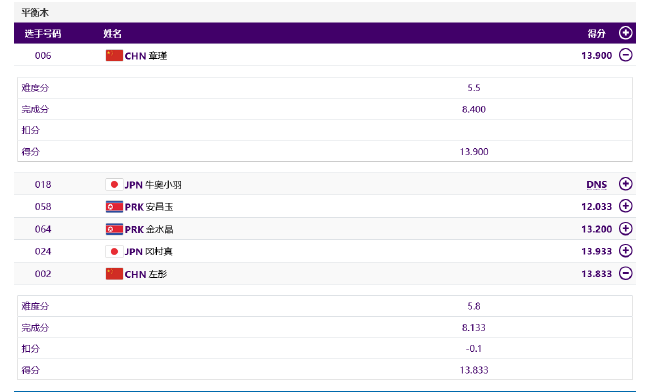Click the 平衡木 section title
Screen dimensions: 650x392
[x=35, y=12]
